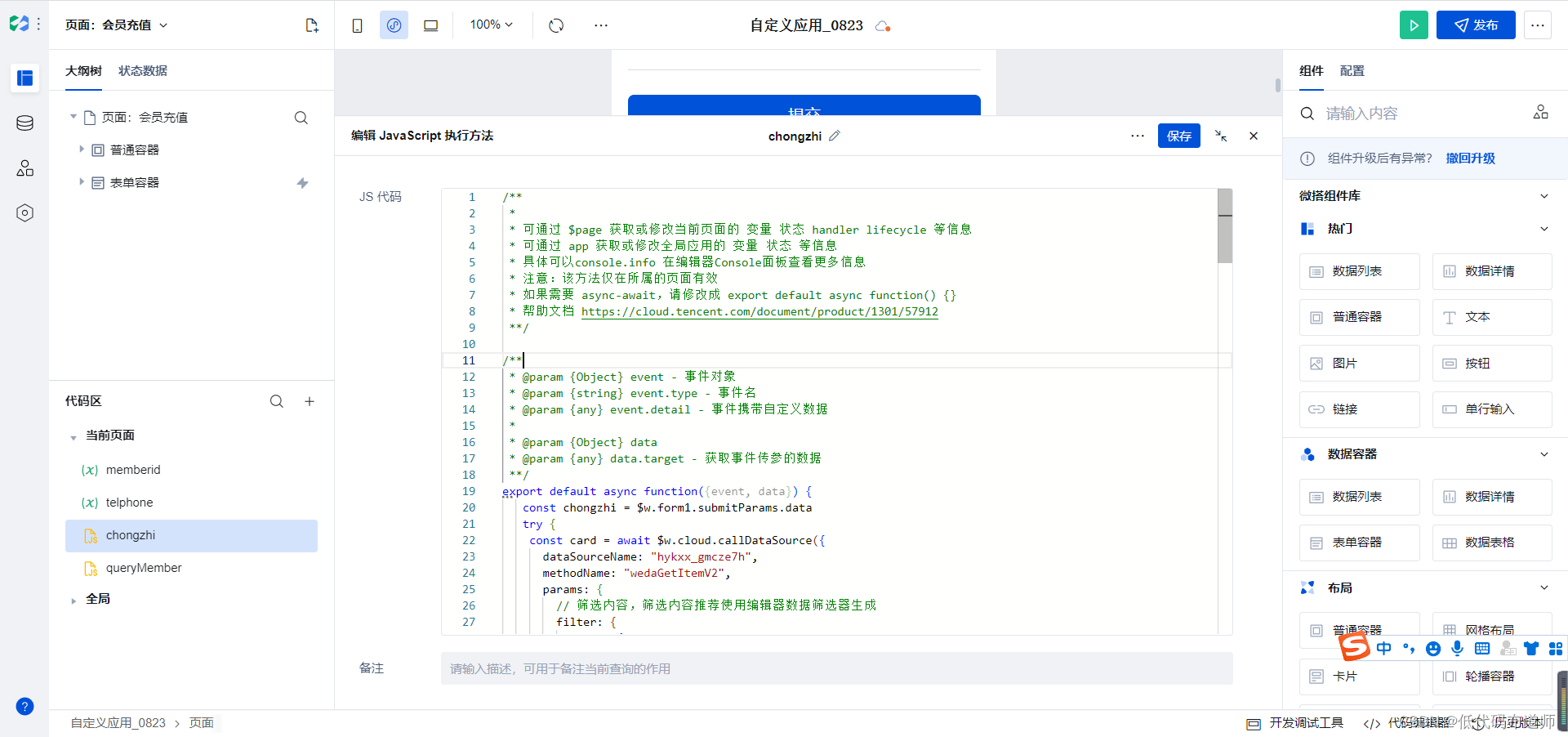Switch to the 组件 tab
Image resolution: width=1568 pixels, height=737 pixels.
1311,71
